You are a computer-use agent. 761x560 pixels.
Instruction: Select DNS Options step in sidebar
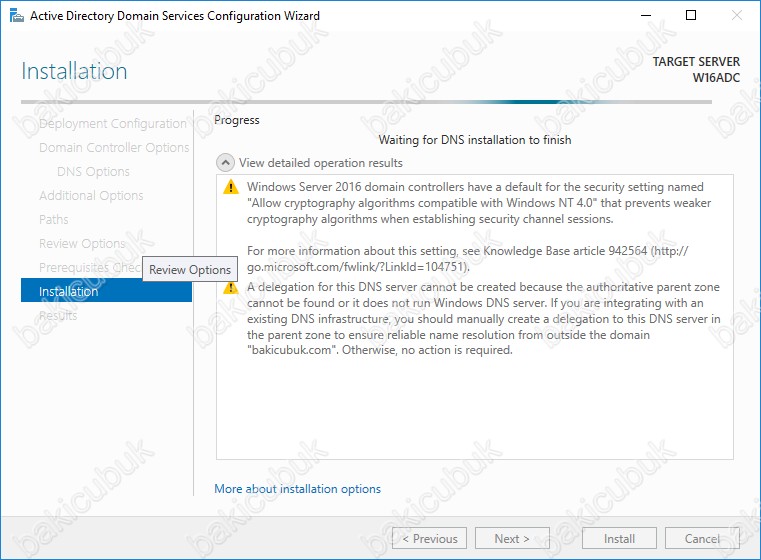pyautogui.click(x=93, y=171)
